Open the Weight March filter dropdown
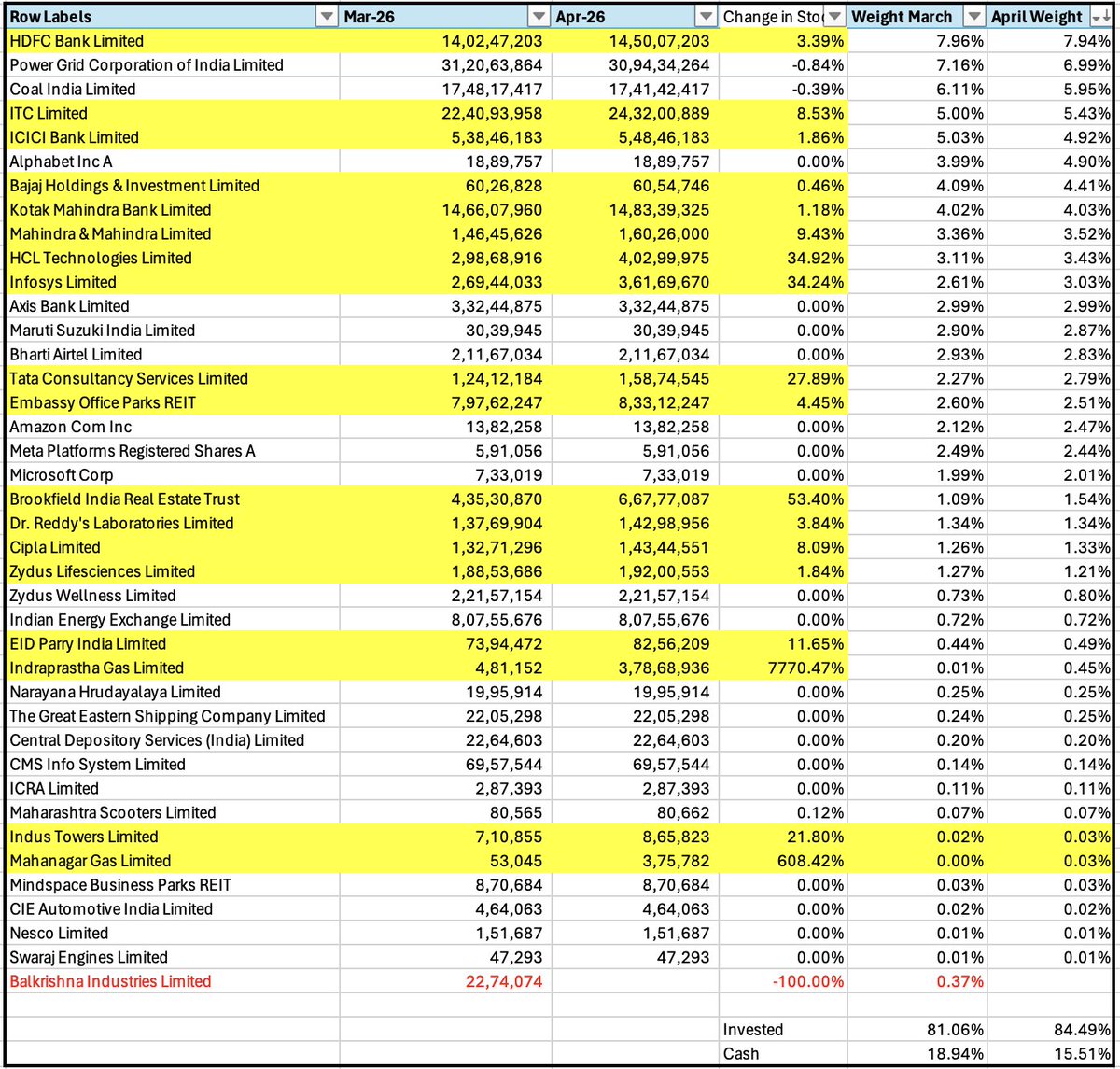1120x1069 pixels. [x=974, y=17]
